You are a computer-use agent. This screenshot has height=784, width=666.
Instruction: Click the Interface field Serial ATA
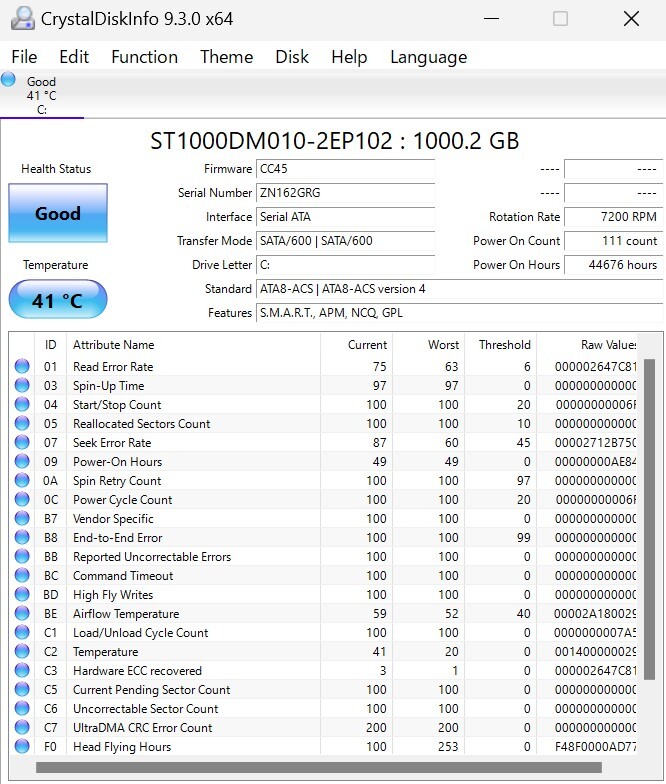[346, 217]
